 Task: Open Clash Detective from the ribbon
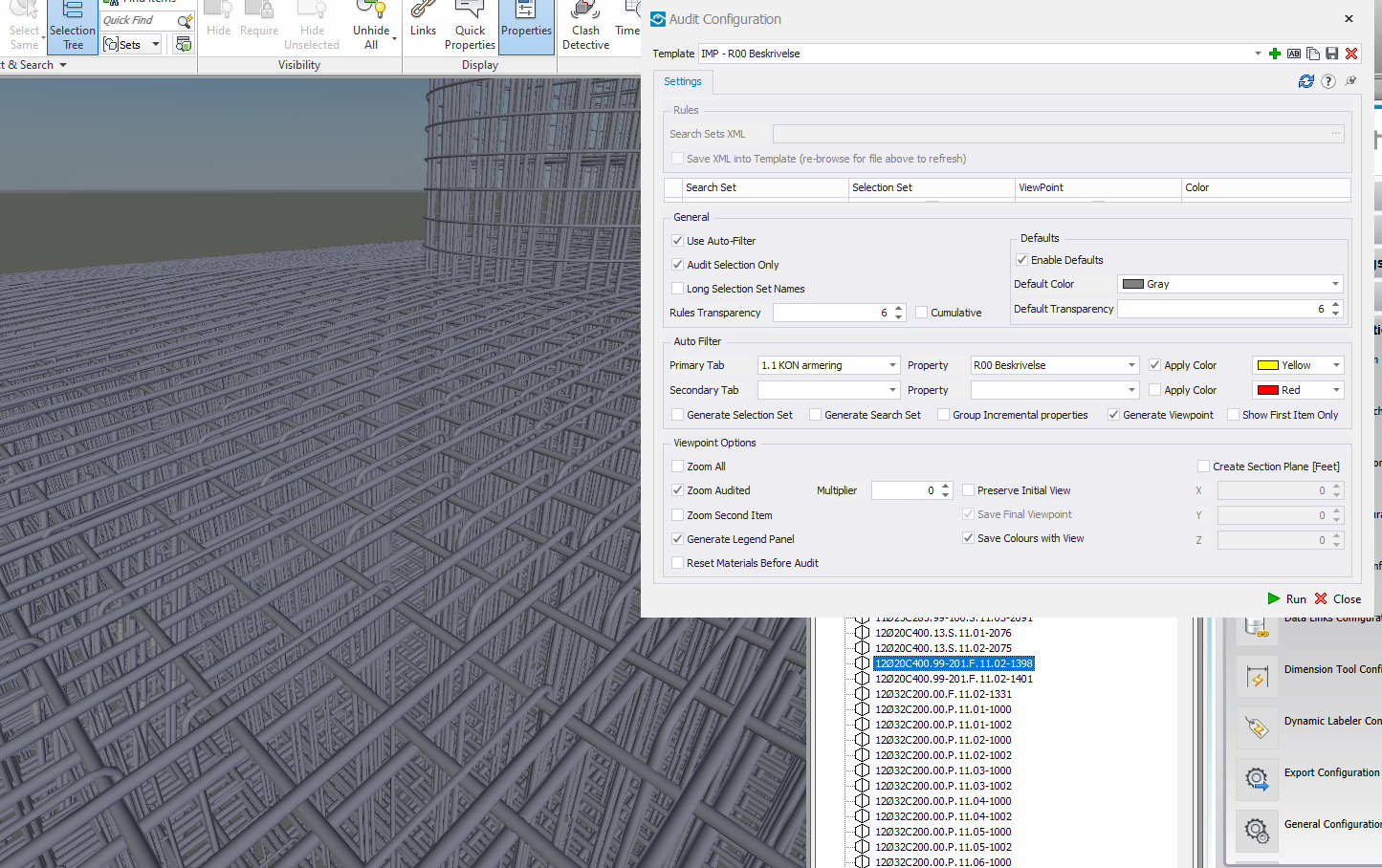coord(585,27)
